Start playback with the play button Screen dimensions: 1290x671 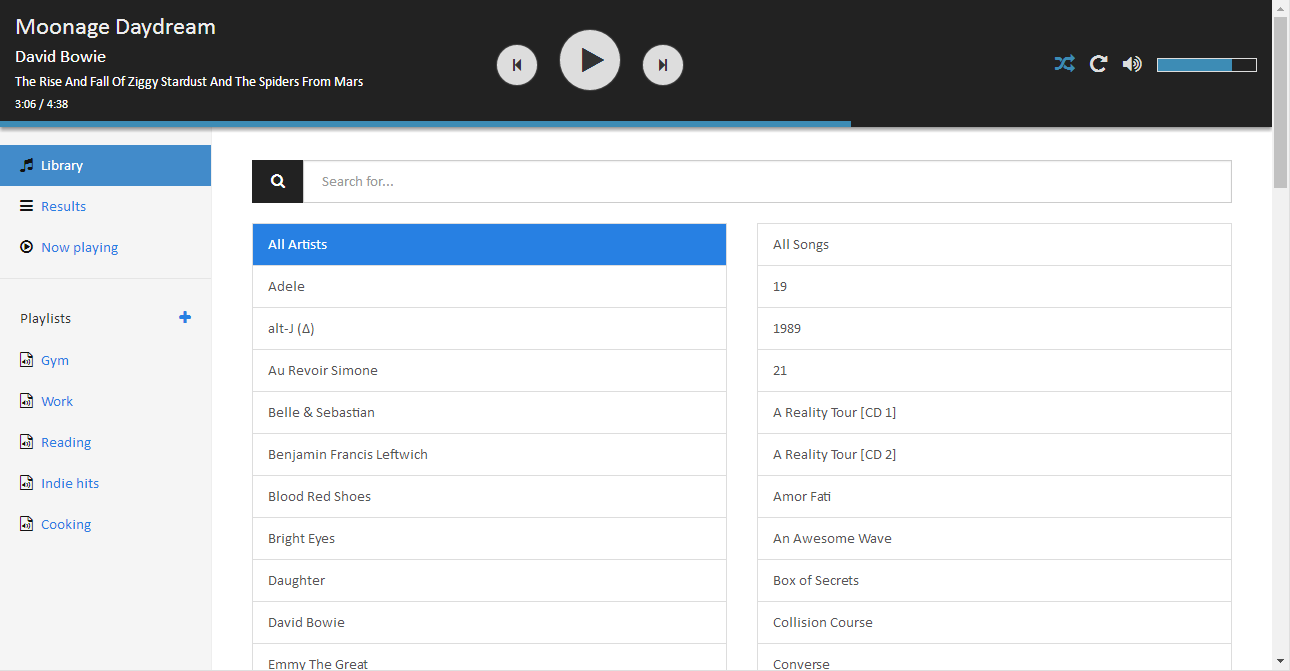[x=590, y=60]
